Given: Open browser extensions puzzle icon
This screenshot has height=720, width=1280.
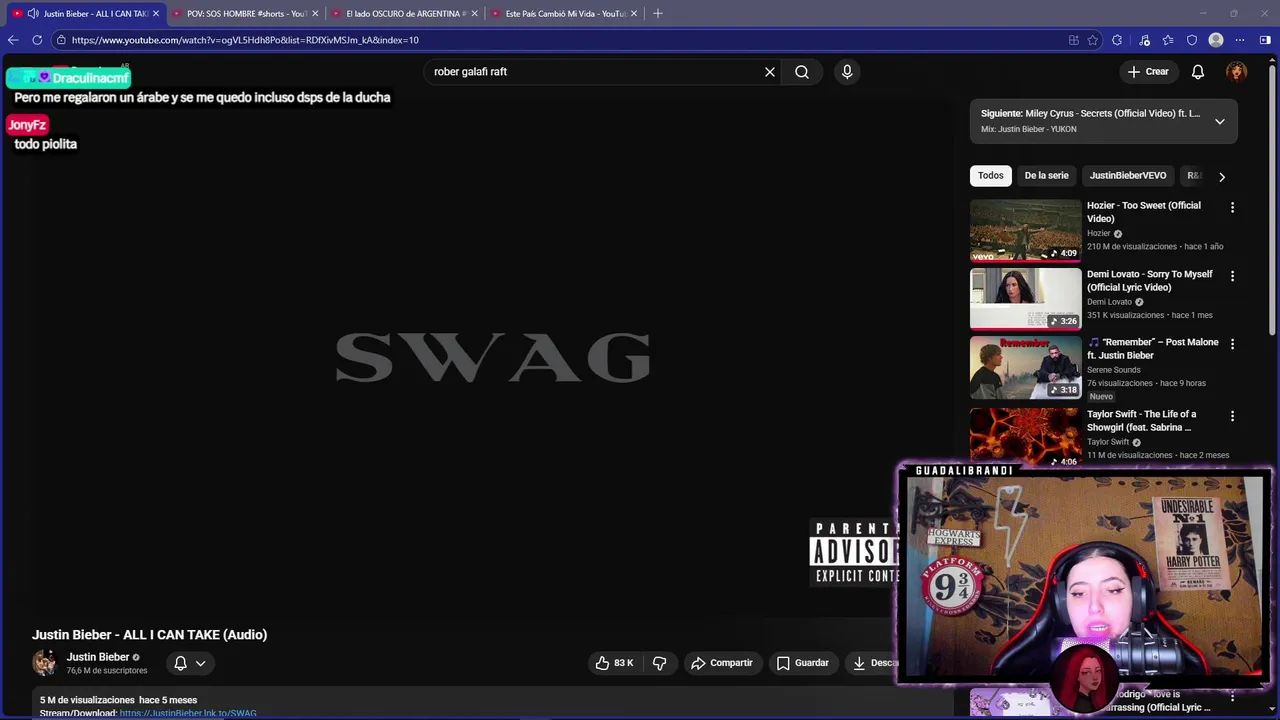Looking at the screenshot, I should pos(1117,40).
